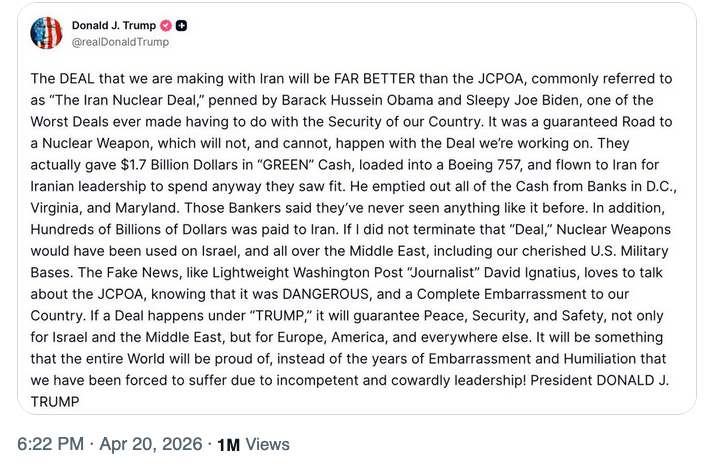The image size is (715, 470).
Task: Click the black plus badge beside name
Action: click(x=182, y=25)
